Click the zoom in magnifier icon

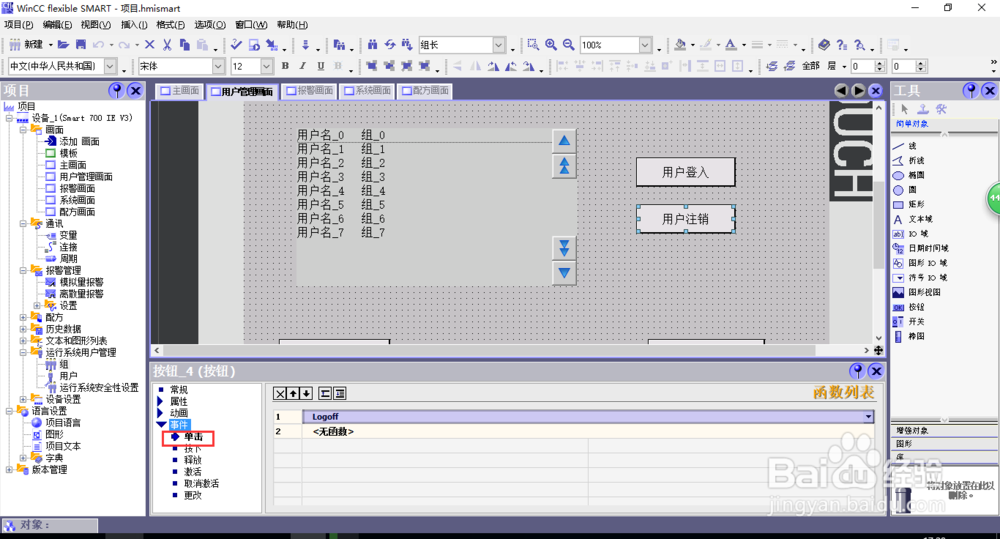click(550, 45)
